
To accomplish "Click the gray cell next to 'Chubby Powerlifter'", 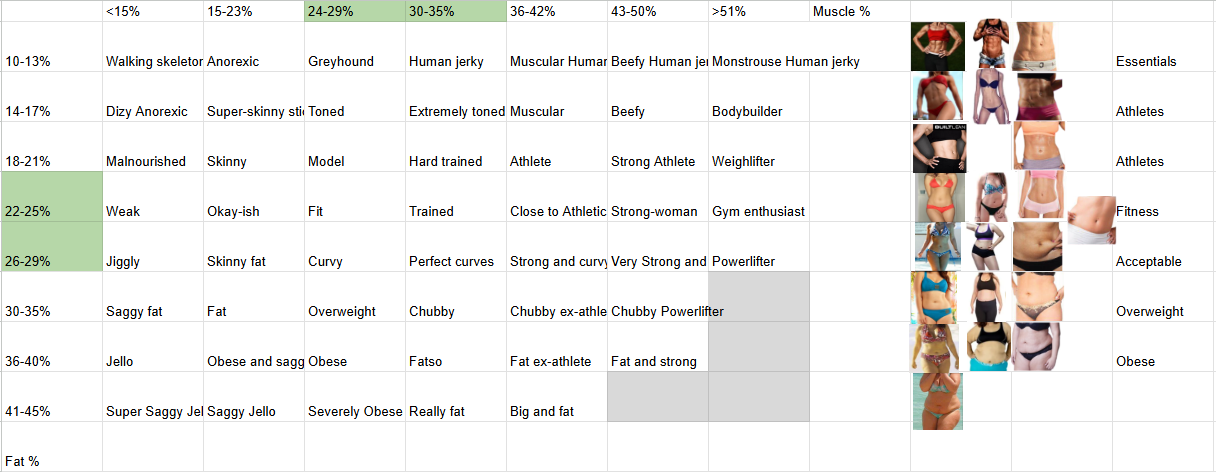I will click(x=759, y=297).
